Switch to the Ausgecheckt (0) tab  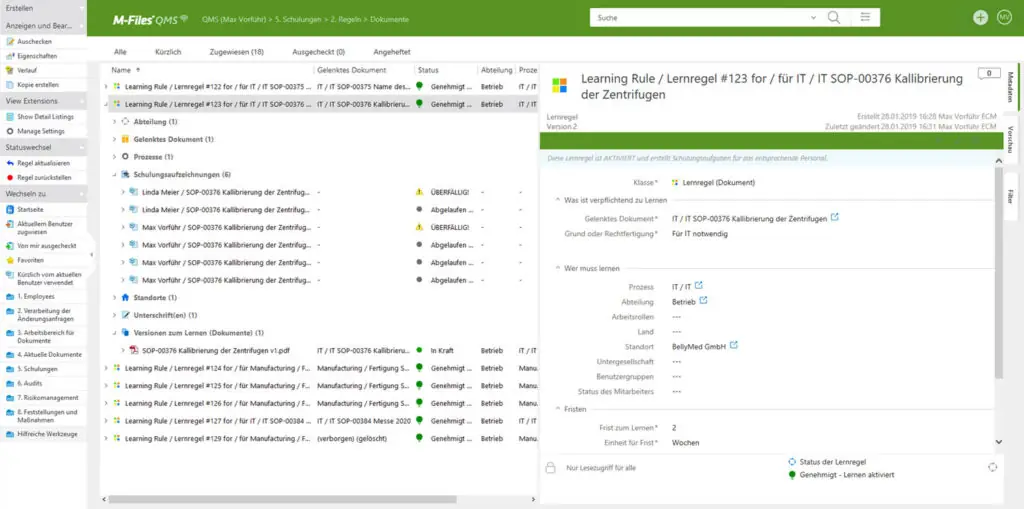[x=319, y=52]
